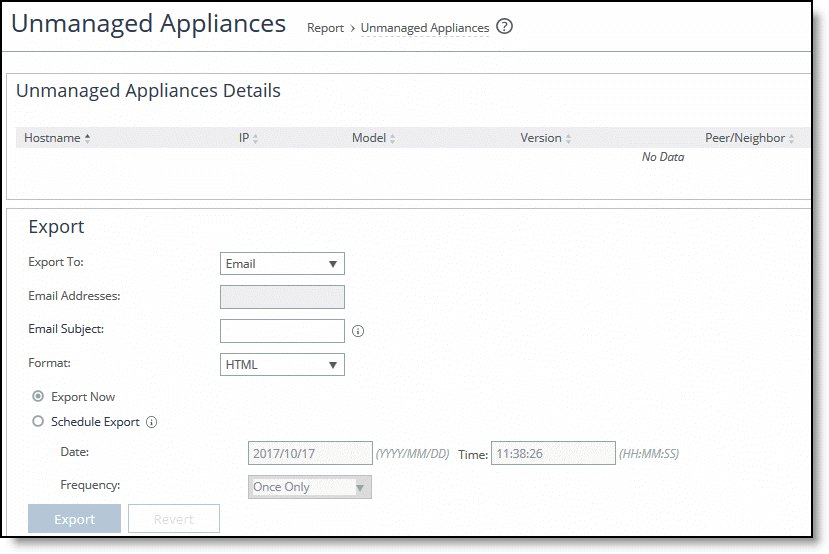Viewport: 829px width, 554px height.
Task: Open the Export To dropdown
Action: [282, 263]
